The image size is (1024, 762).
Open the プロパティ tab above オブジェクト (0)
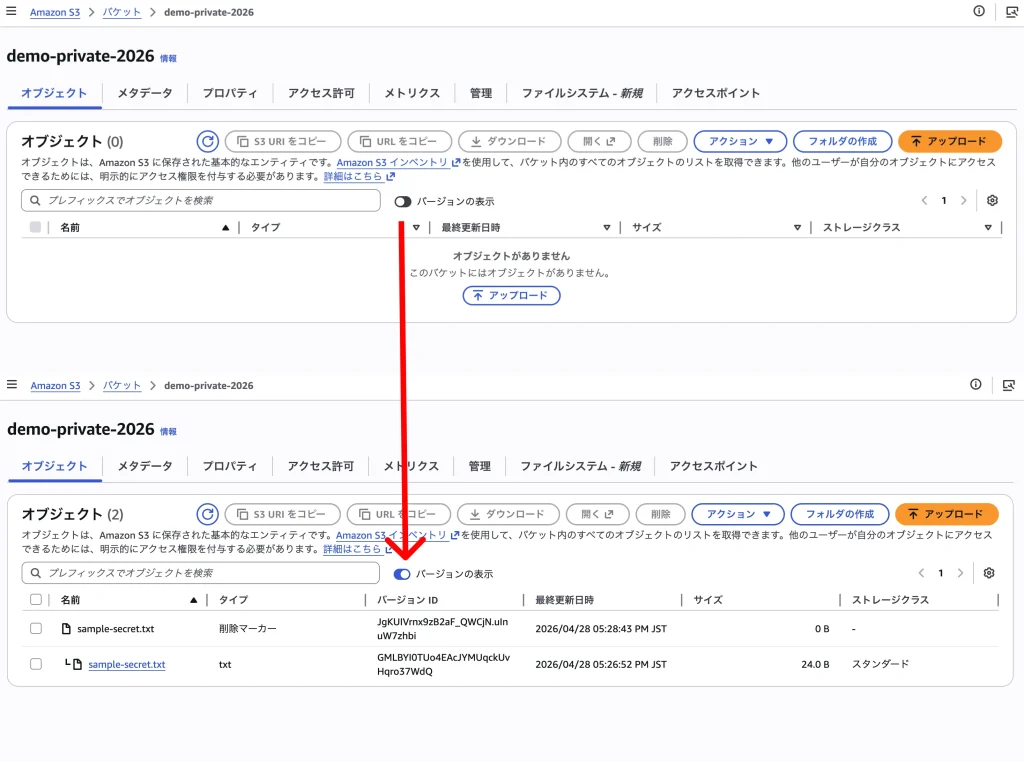coord(230,93)
